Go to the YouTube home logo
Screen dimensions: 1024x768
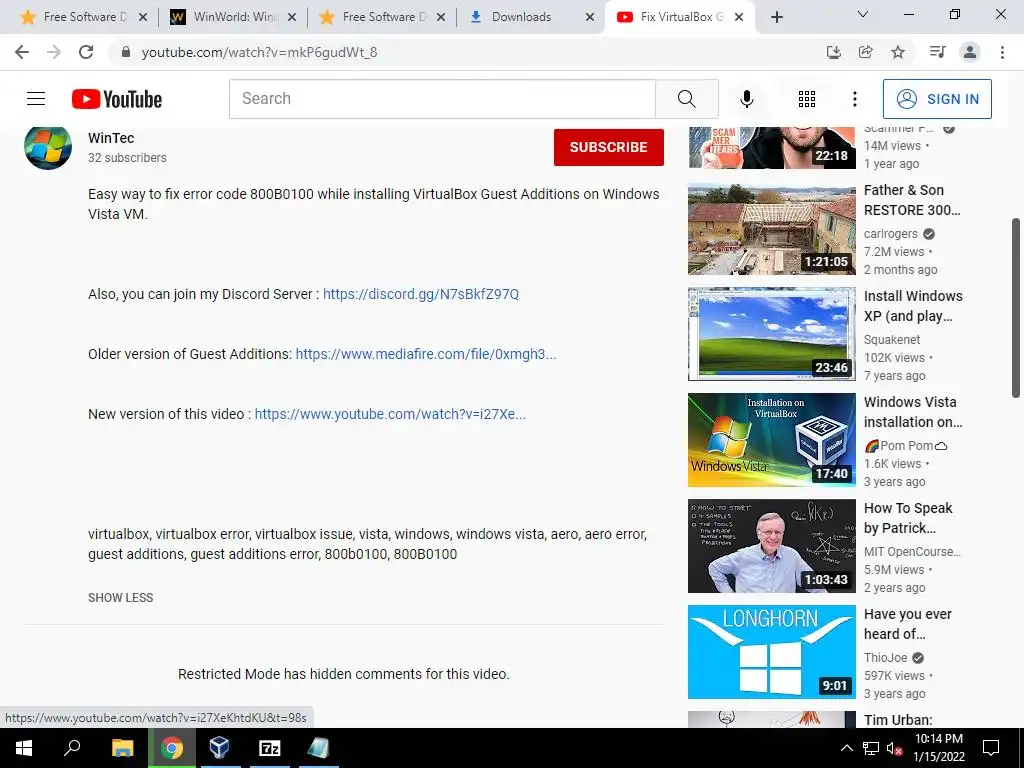pyautogui.click(x=117, y=99)
